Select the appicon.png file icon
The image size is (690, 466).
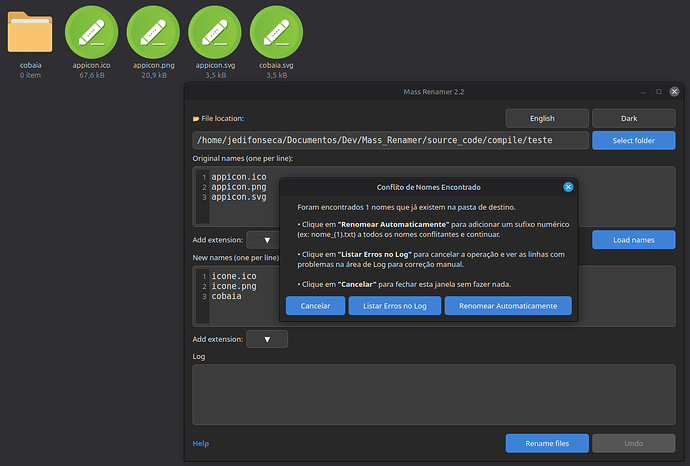(153, 32)
